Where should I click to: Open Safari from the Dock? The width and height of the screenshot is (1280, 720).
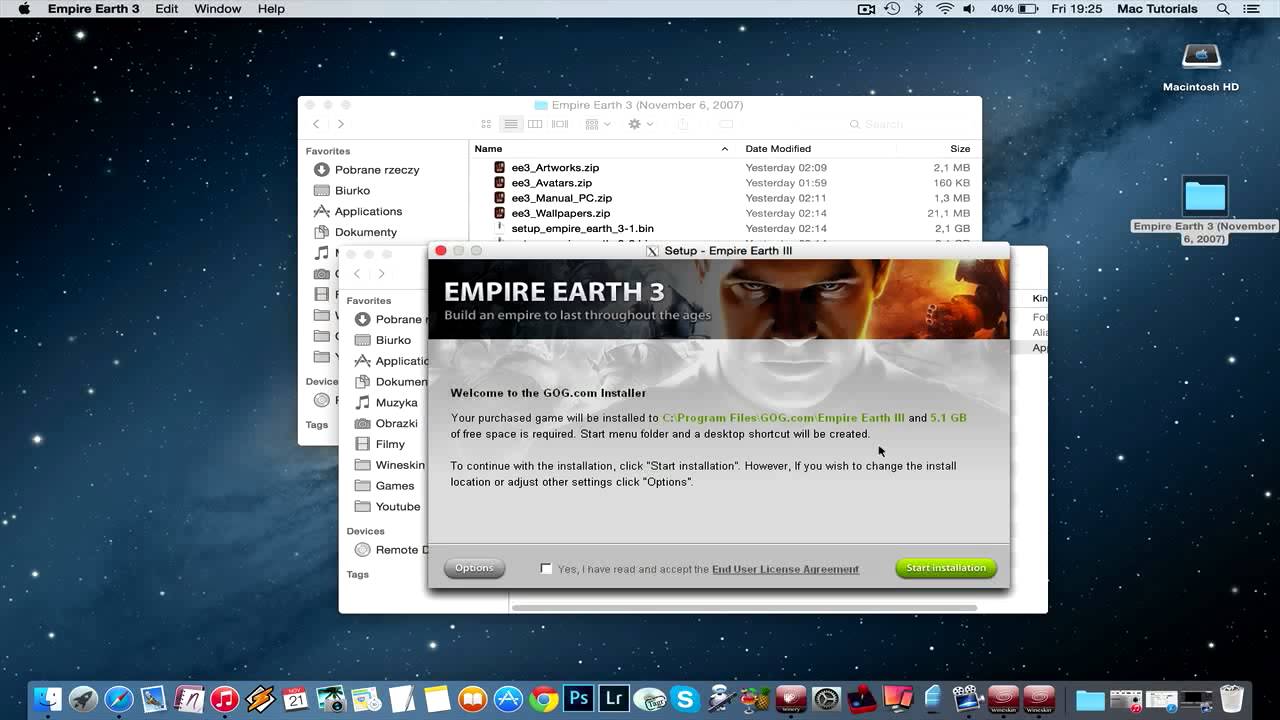pos(118,698)
